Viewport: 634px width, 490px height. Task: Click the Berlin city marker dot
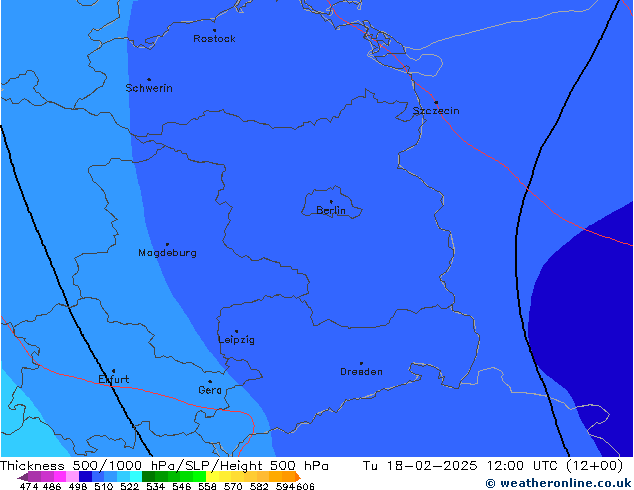[x=331, y=202]
